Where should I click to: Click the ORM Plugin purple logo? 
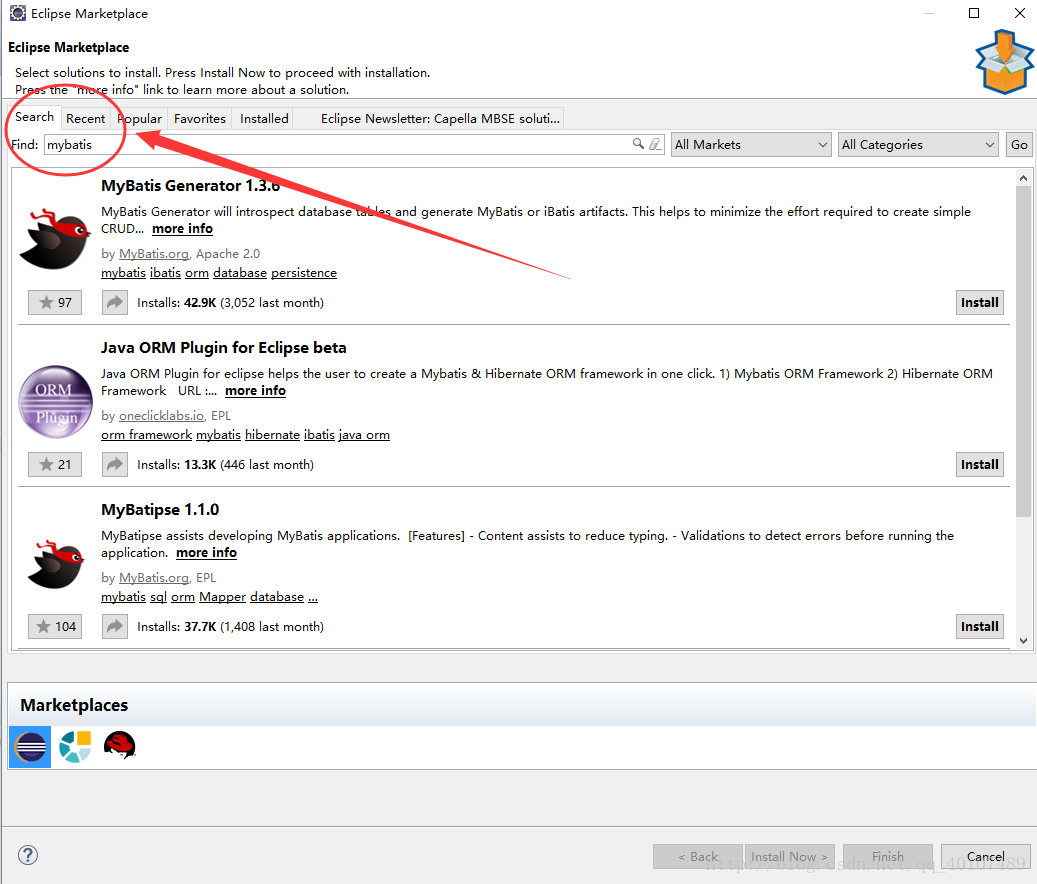(56, 402)
